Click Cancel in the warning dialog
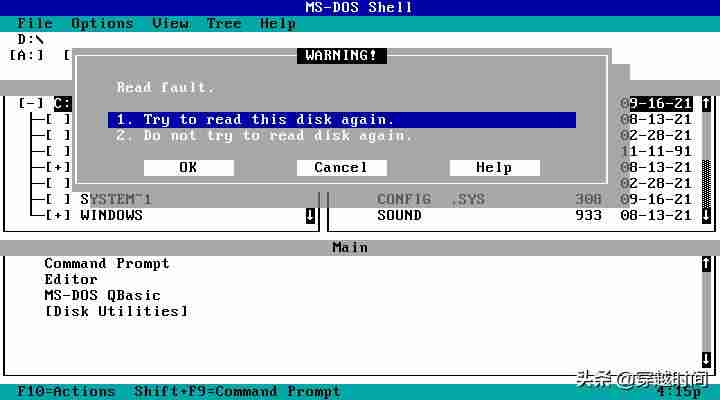This screenshot has width=720, height=400. [x=342, y=168]
